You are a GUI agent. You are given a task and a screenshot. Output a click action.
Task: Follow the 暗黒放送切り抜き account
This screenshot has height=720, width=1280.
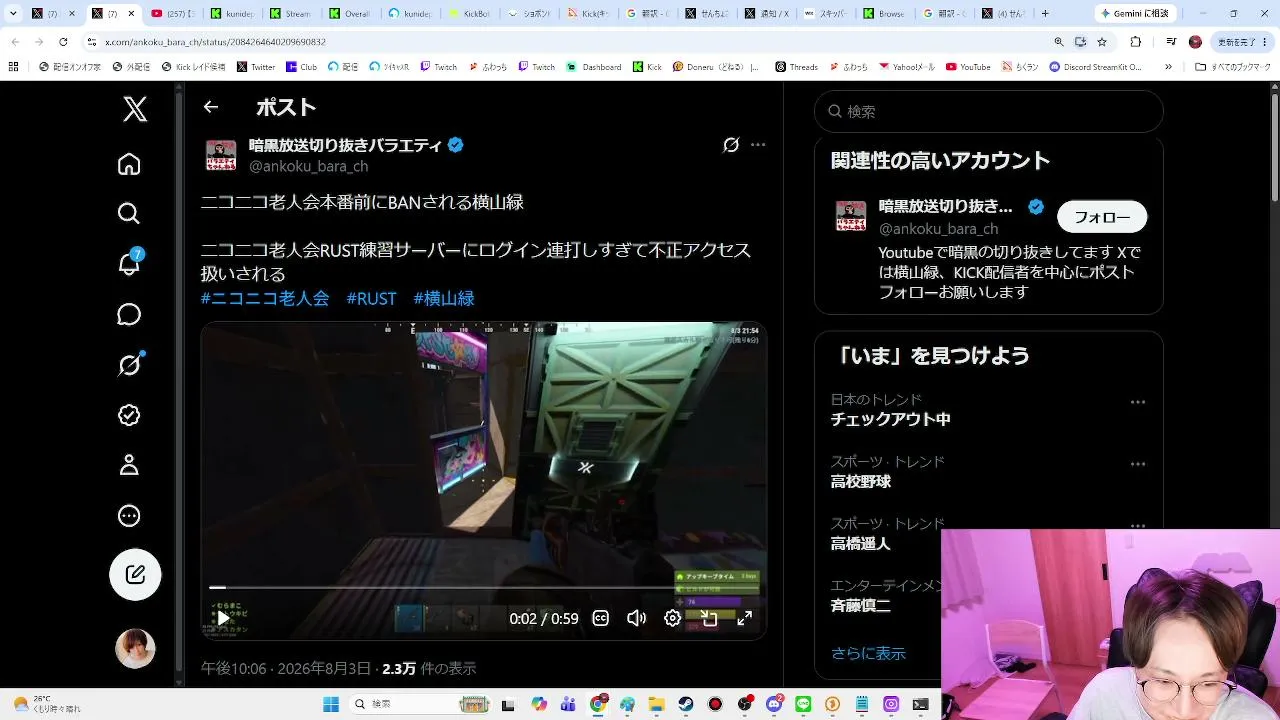click(1102, 217)
